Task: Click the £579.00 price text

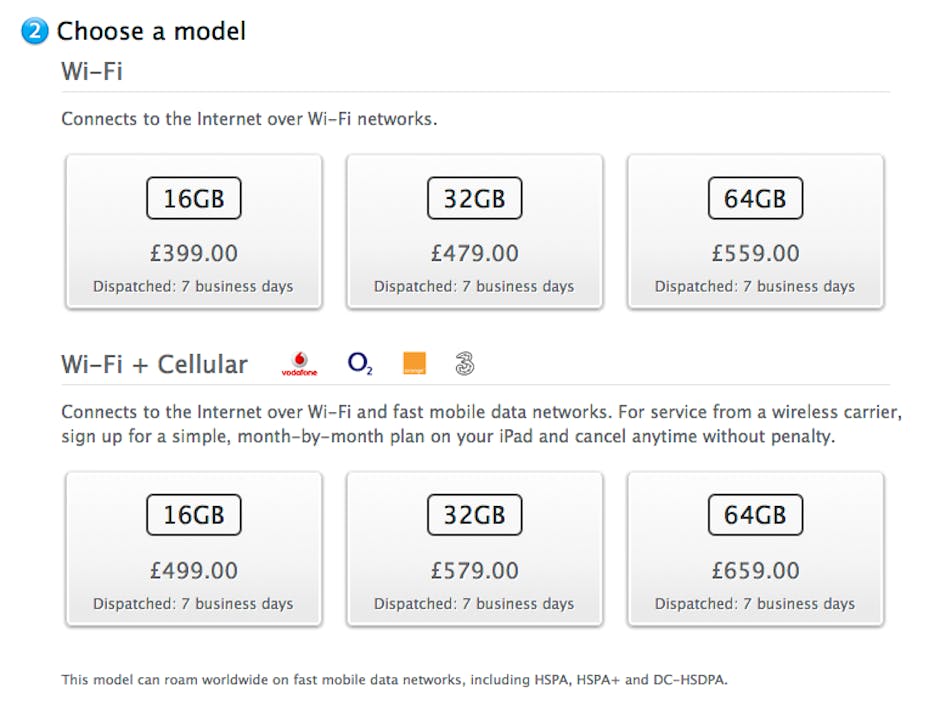Action: (475, 571)
